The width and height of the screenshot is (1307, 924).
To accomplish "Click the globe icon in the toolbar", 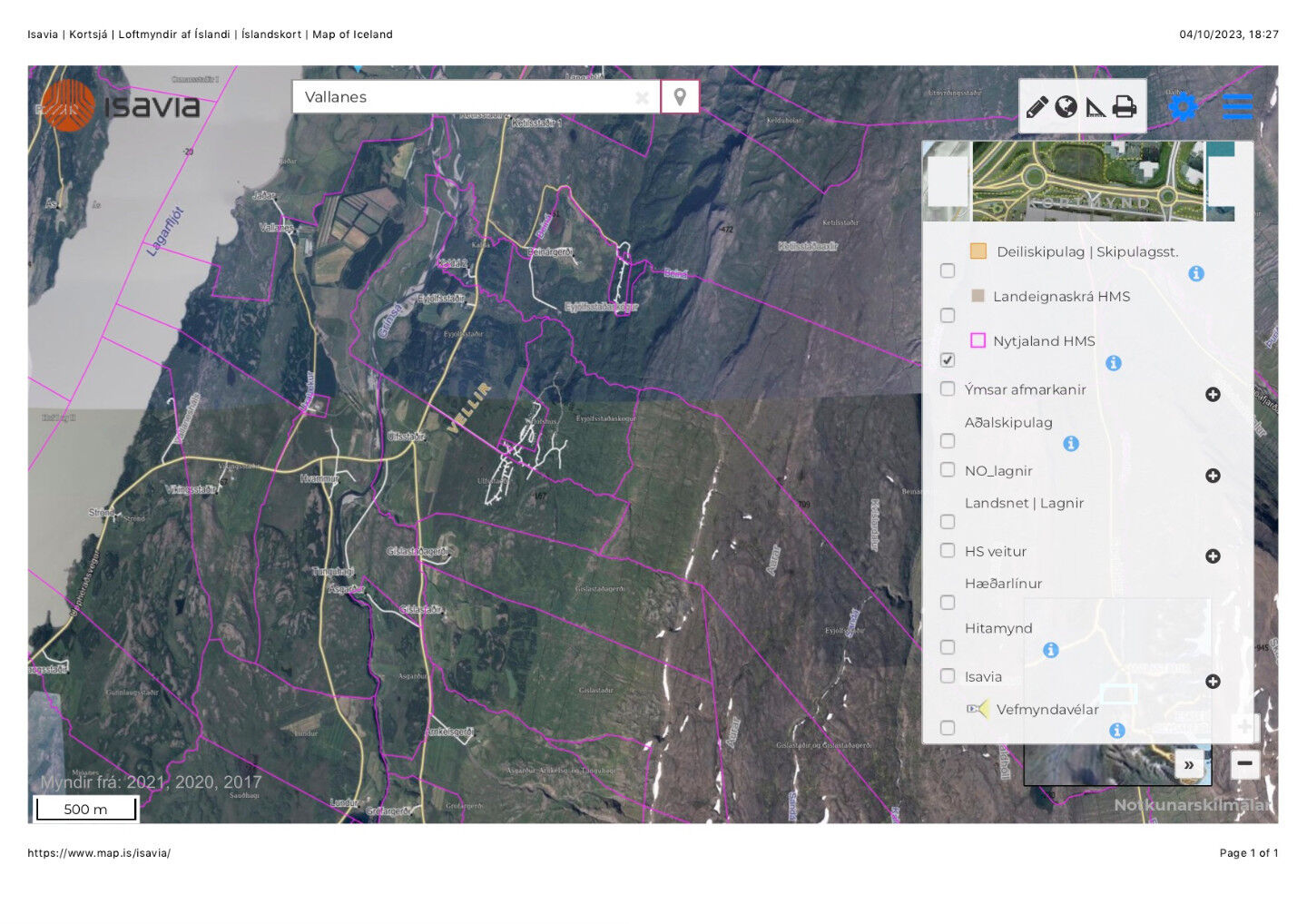I will pyautogui.click(x=1066, y=107).
